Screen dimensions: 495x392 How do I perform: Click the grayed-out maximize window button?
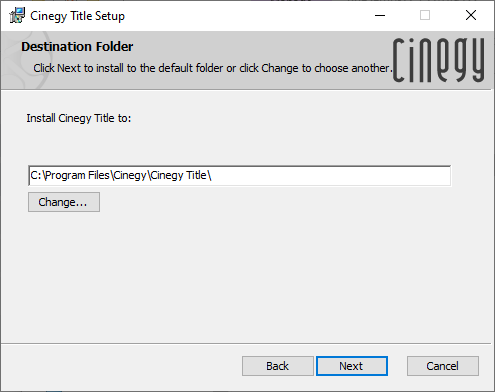click(425, 15)
